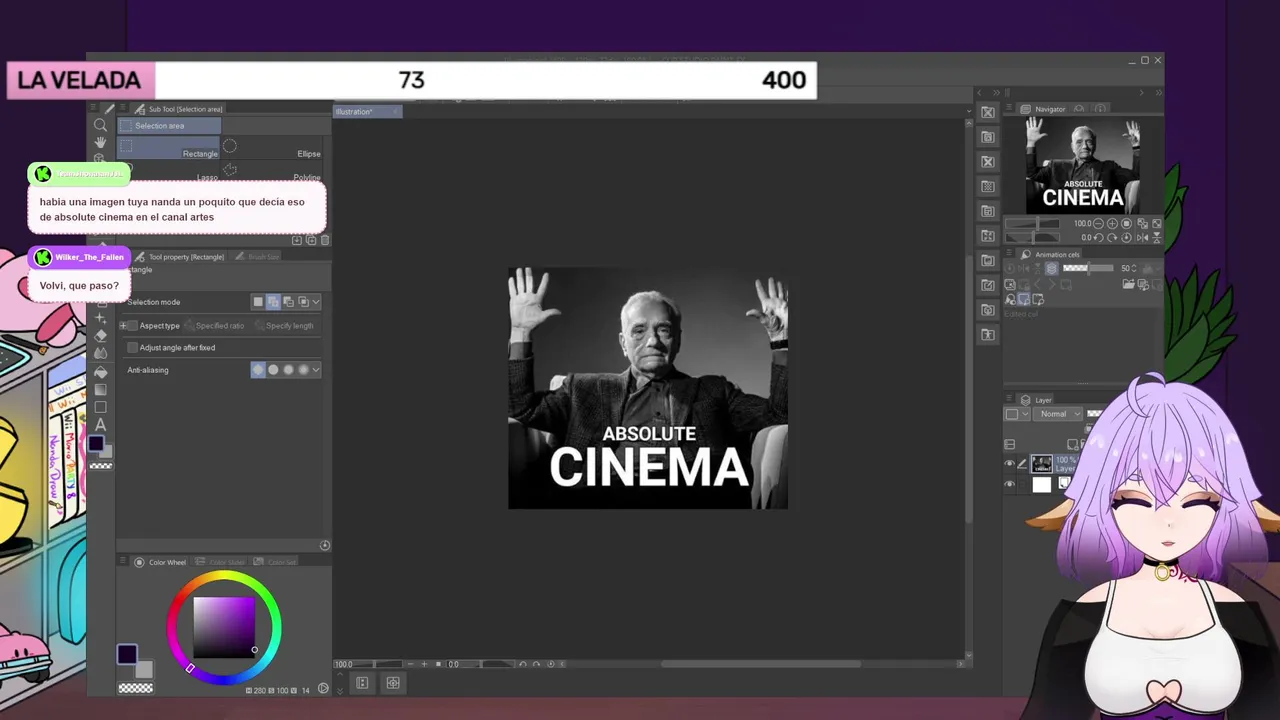Select the Eraser tool in toolbar
Image resolution: width=1280 pixels, height=720 pixels.
(100, 335)
